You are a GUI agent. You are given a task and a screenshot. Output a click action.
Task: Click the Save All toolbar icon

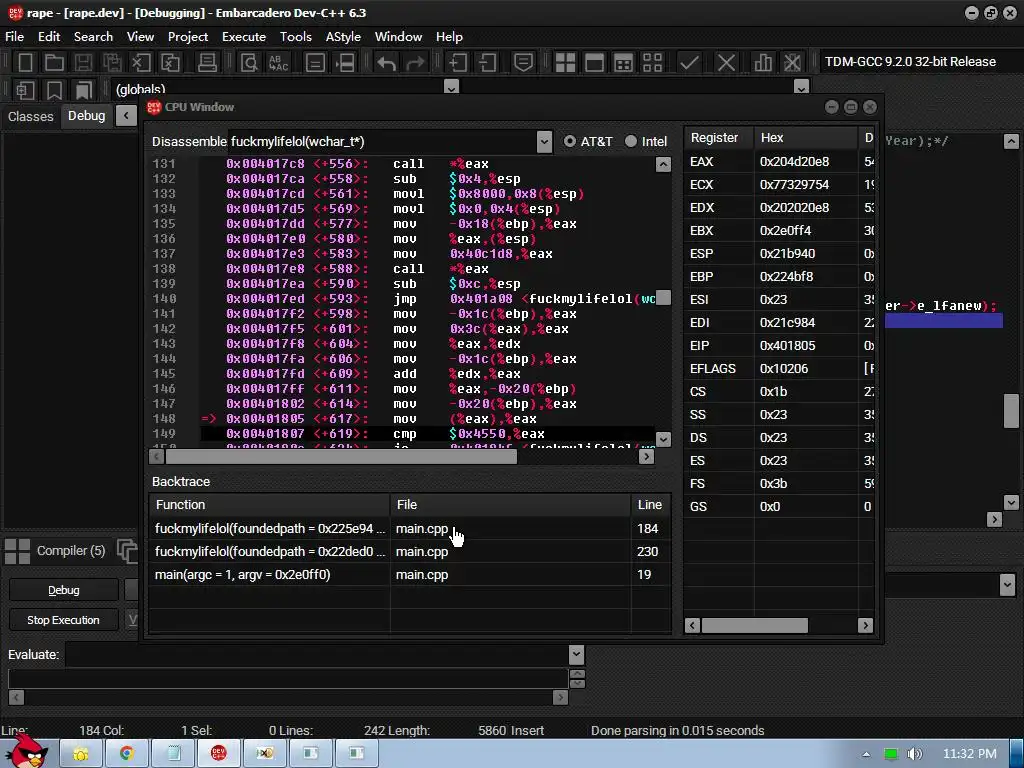[x=112, y=62]
